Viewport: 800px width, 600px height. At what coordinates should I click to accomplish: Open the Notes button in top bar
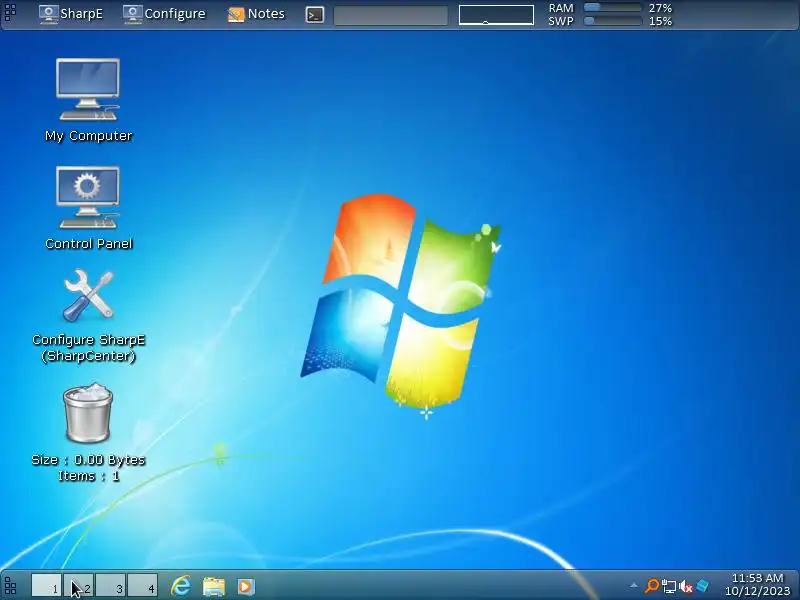(256, 14)
